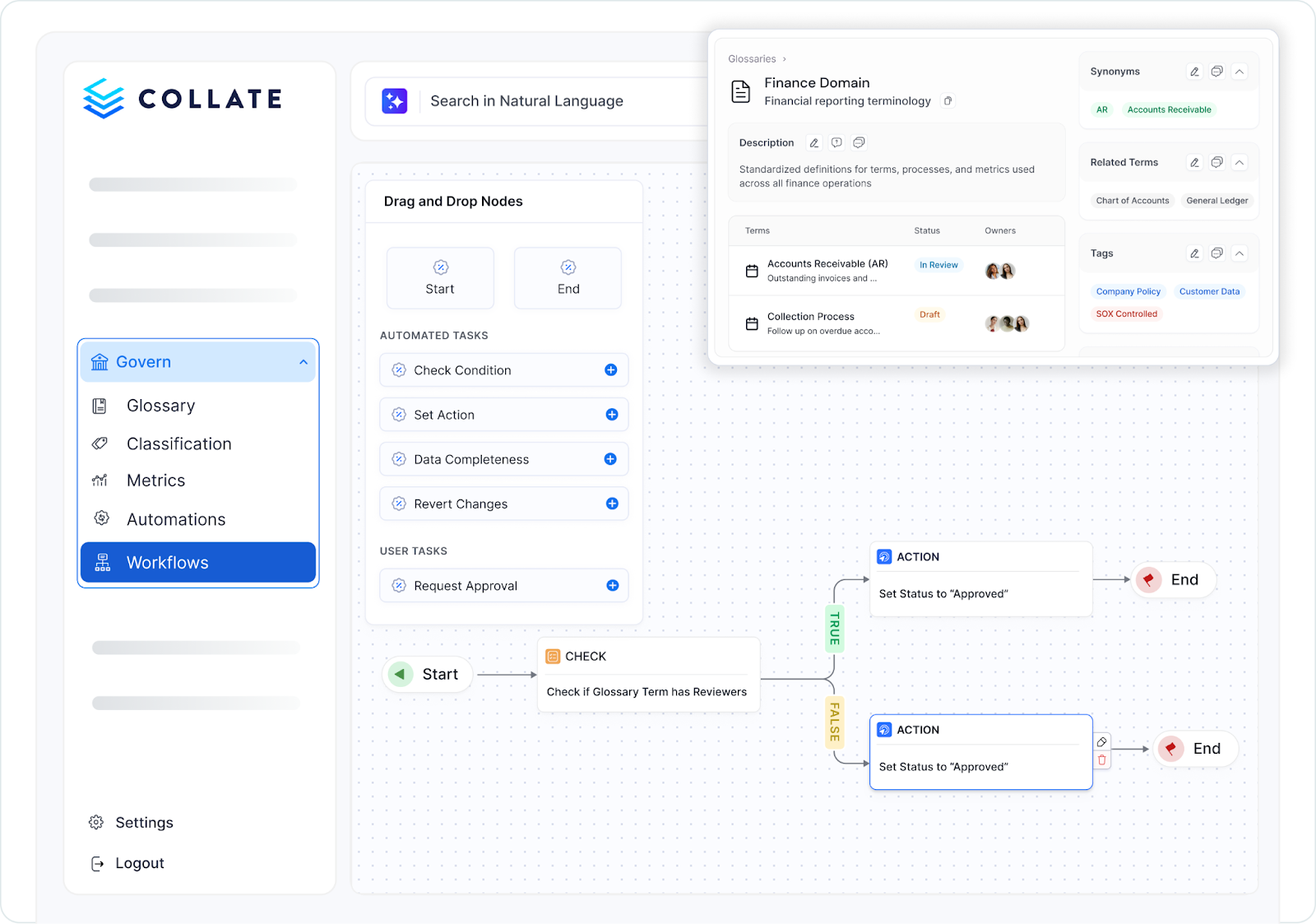Click the TRUE branch label
The height and width of the screenshot is (924, 1316).
click(835, 628)
